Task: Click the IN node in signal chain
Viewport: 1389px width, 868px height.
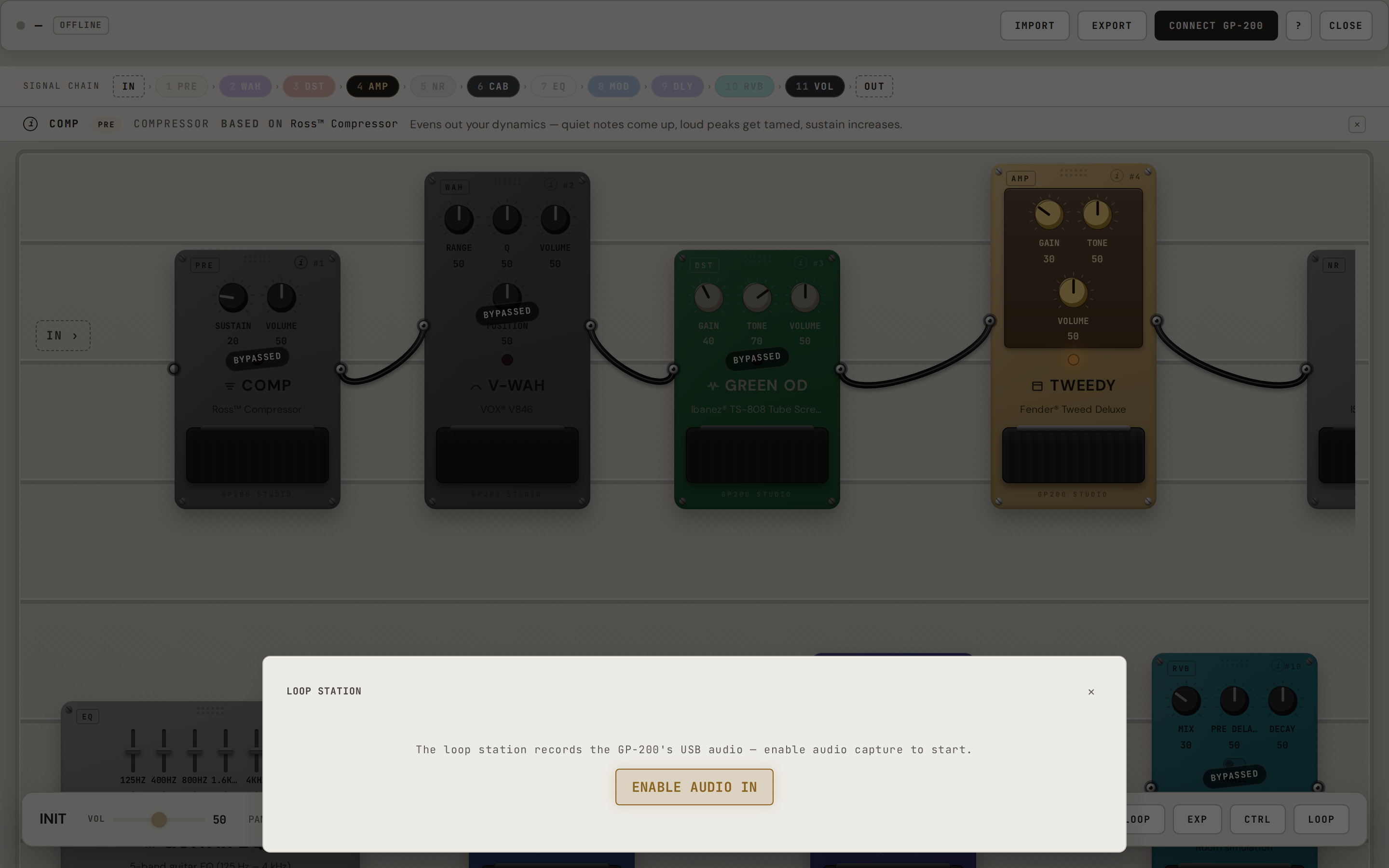Action: pos(129,86)
